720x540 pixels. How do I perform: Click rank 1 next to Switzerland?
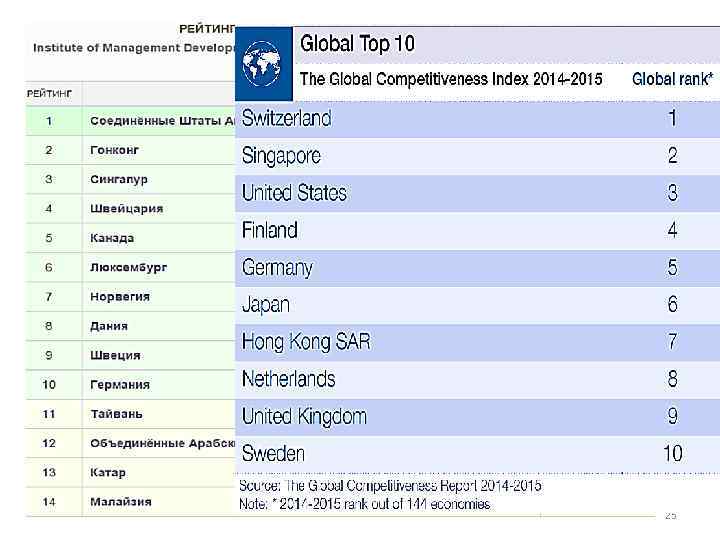pyautogui.click(x=673, y=118)
